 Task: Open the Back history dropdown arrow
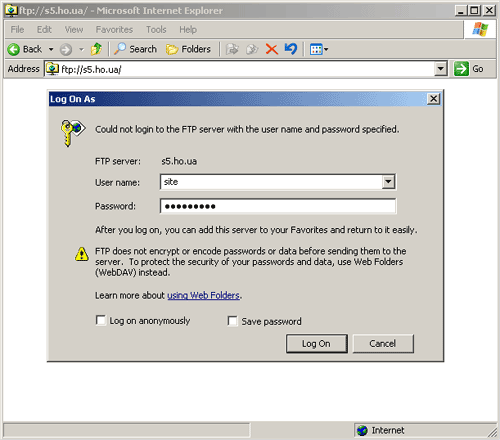click(51, 49)
